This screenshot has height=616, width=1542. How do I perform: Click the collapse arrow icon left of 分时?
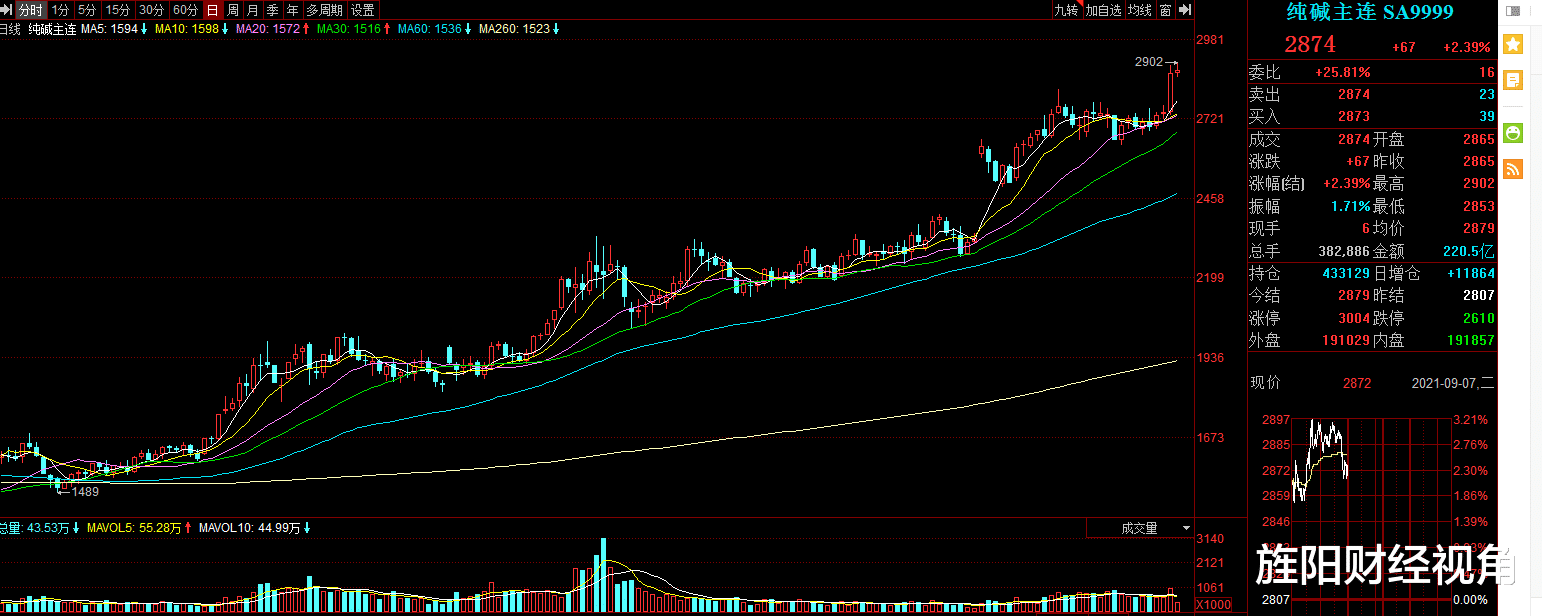(x=7, y=10)
